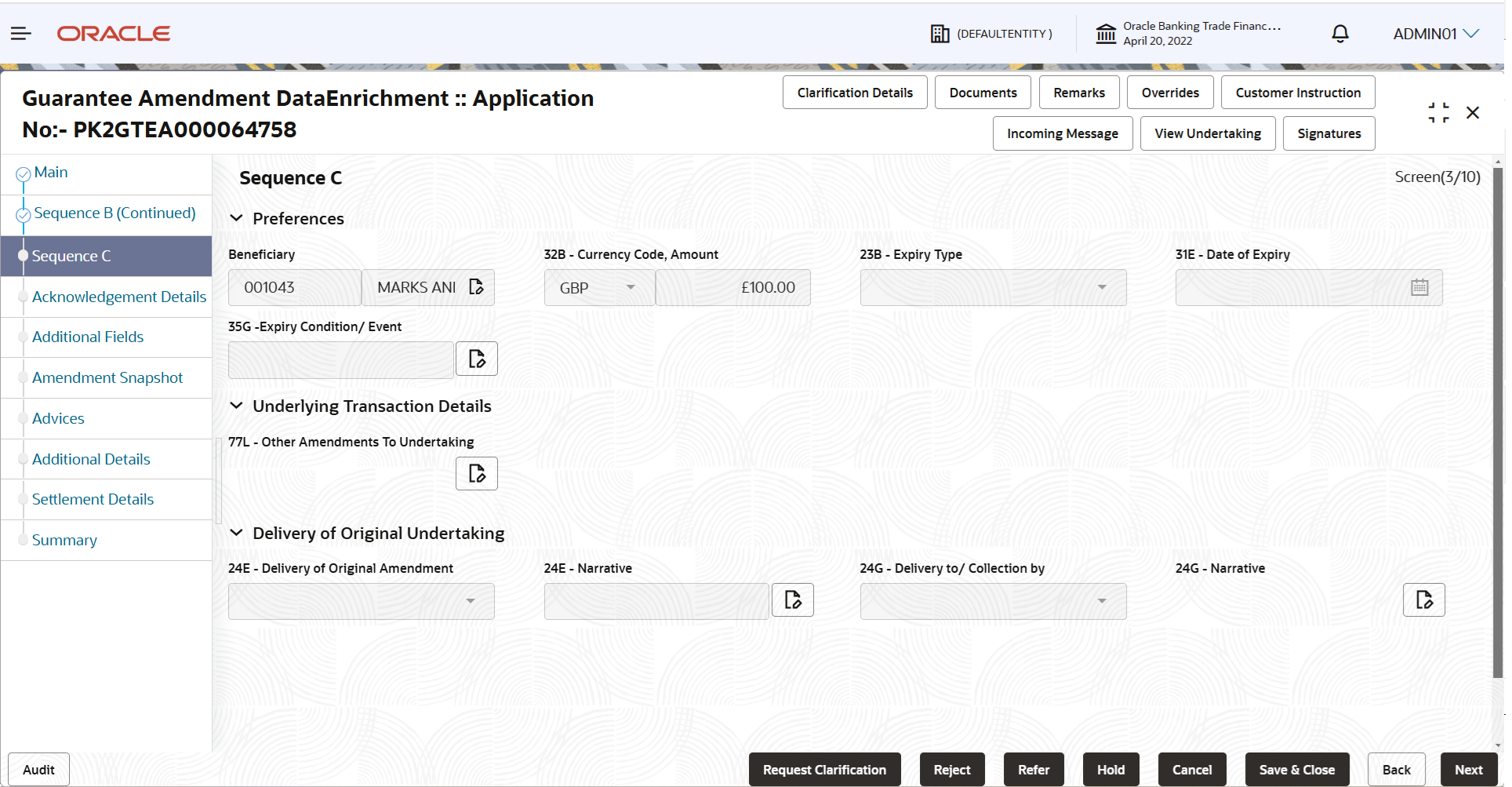Go Back to the previous screen
Screen dimensions: 1512x787
point(1397,770)
